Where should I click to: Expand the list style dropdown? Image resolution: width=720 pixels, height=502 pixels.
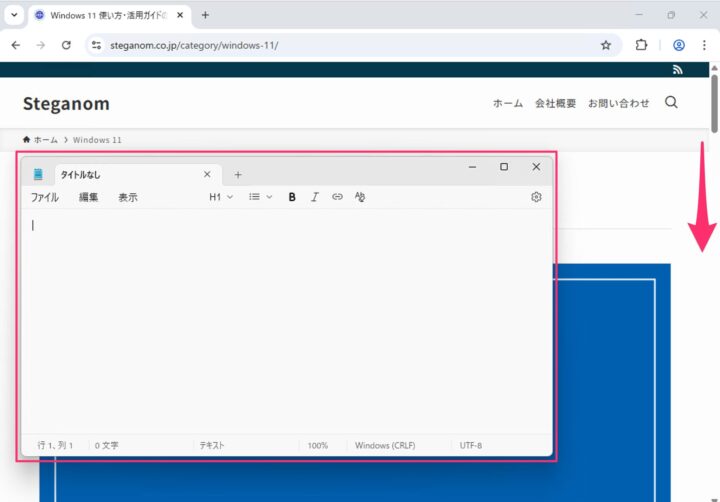click(260, 197)
